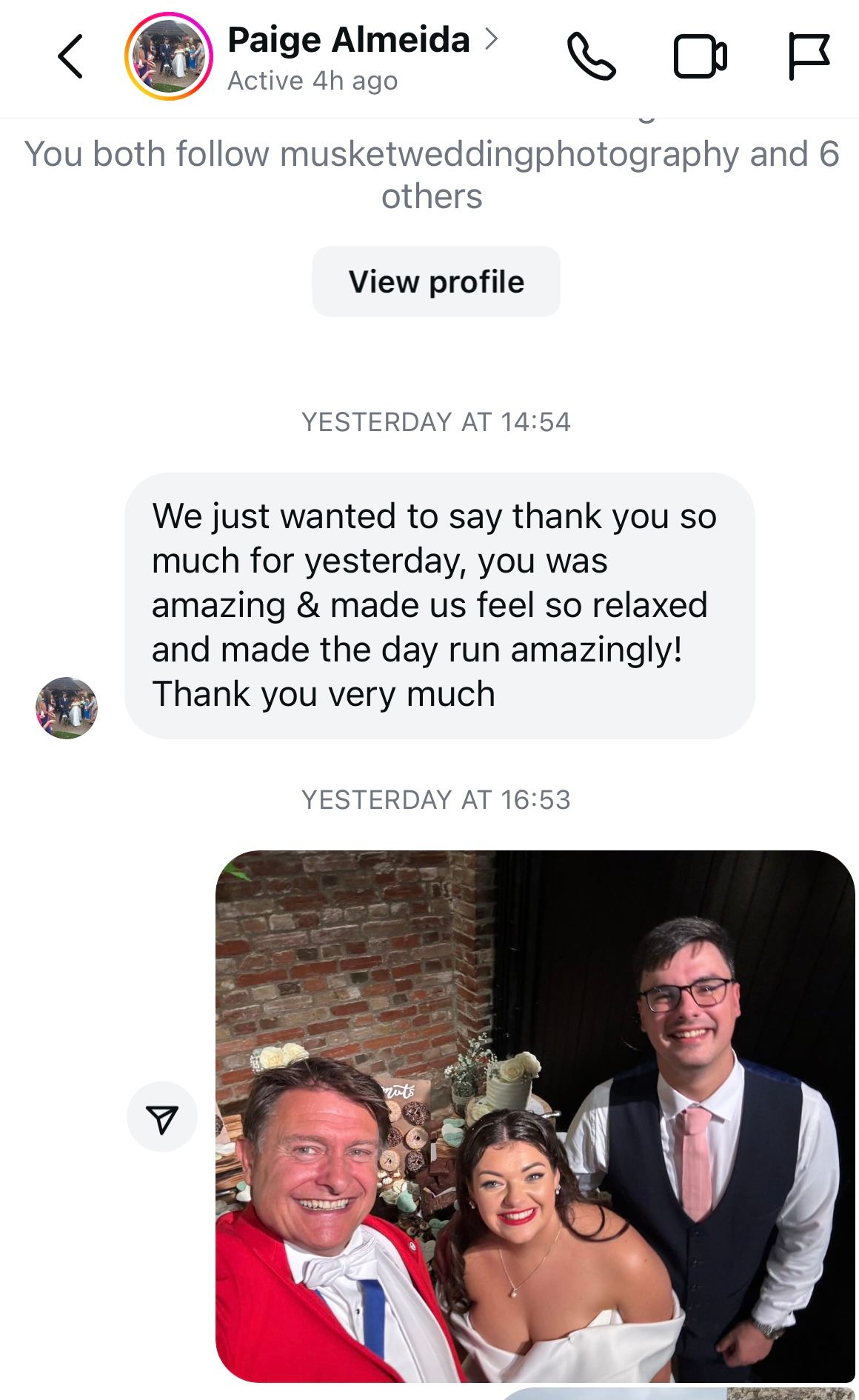Tap the share arrow beside the photo
Image resolution: width=859 pixels, height=1400 pixels.
162,1117
